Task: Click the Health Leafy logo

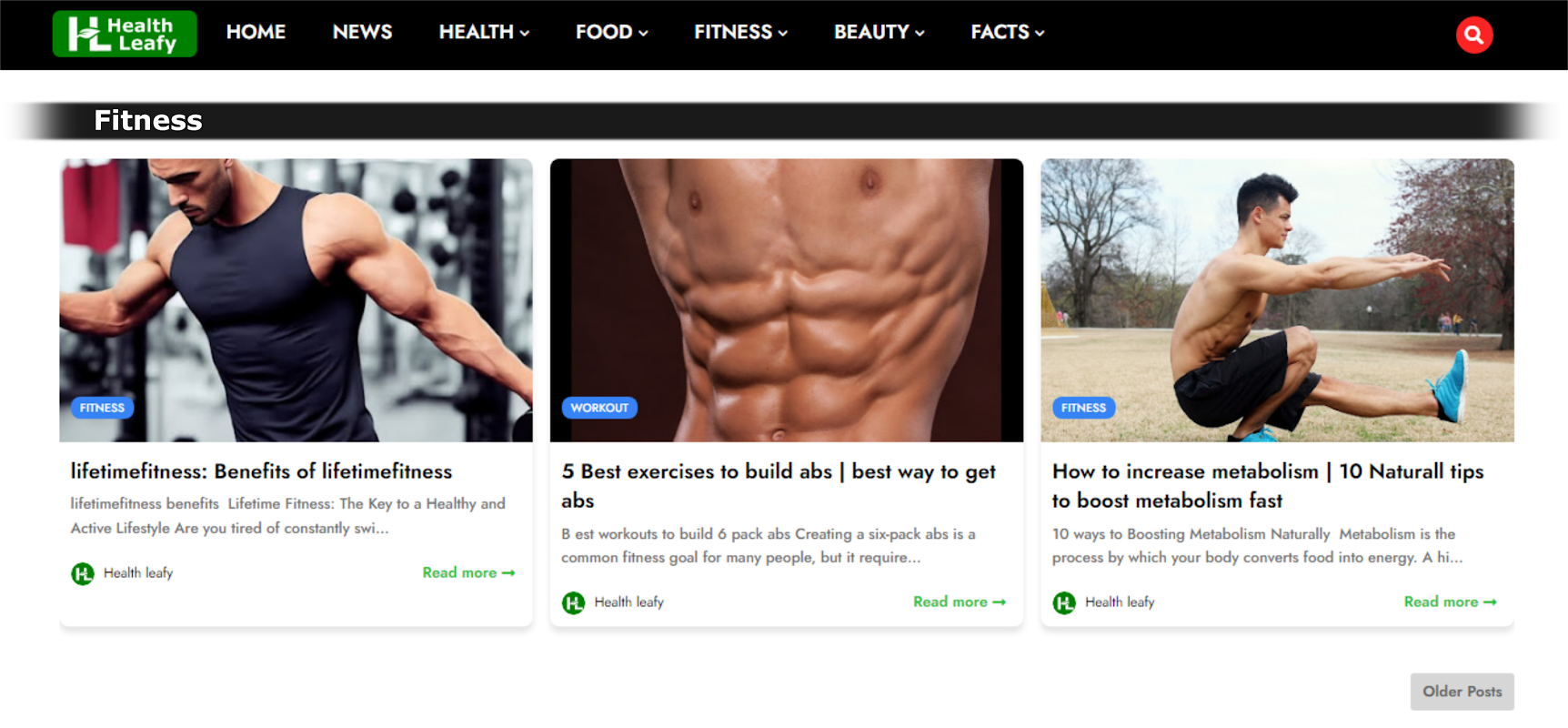Action: [x=125, y=34]
